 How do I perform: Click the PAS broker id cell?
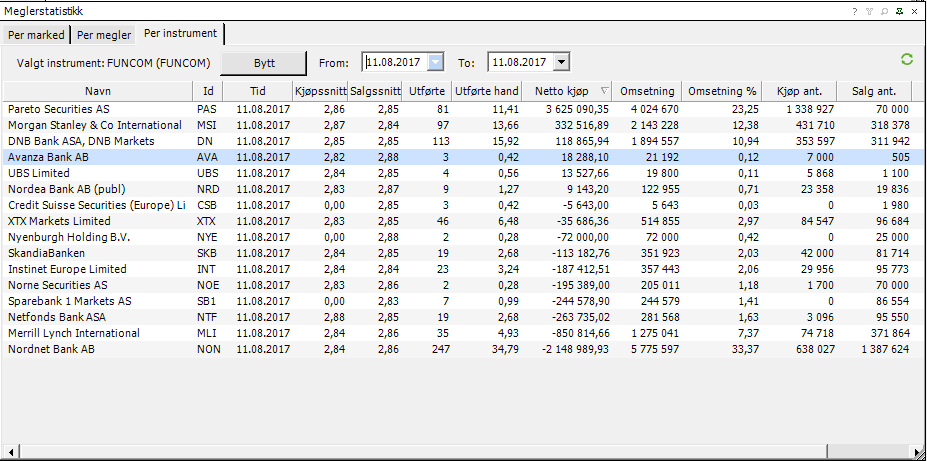(206, 109)
